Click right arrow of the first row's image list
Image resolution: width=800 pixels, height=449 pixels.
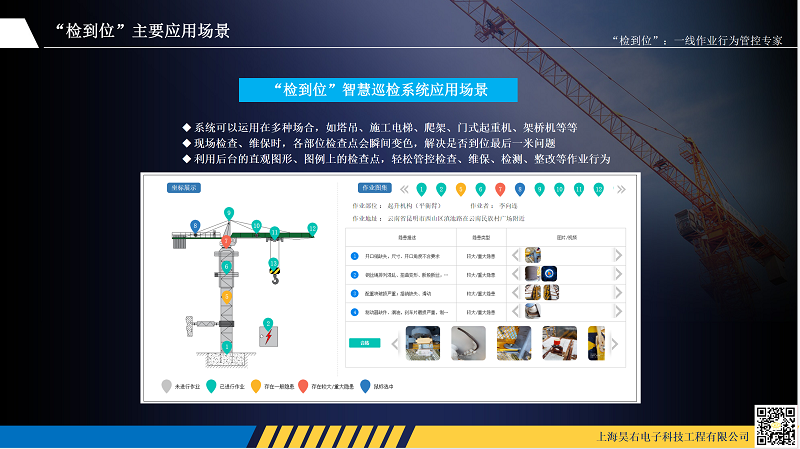pos(618,255)
